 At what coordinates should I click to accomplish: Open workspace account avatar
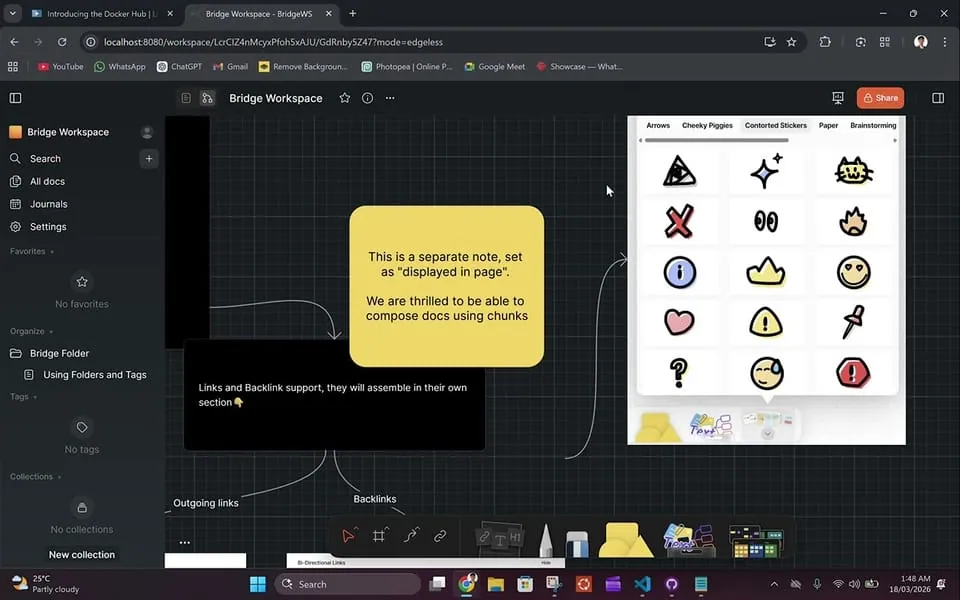point(147,132)
